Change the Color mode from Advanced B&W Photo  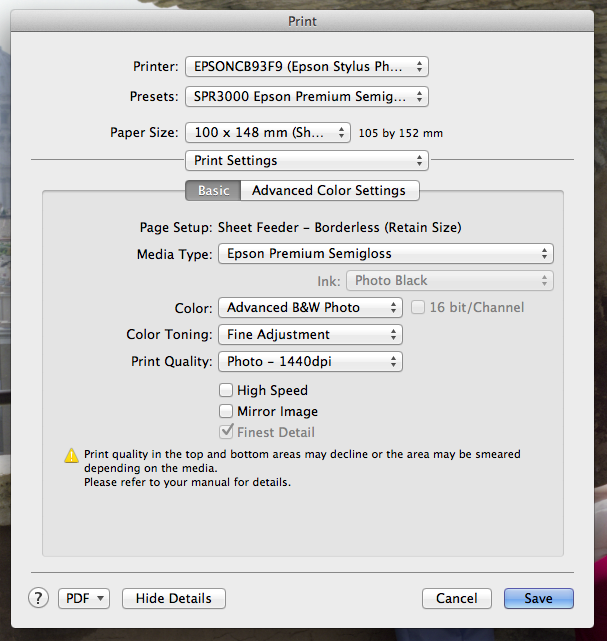click(310, 308)
